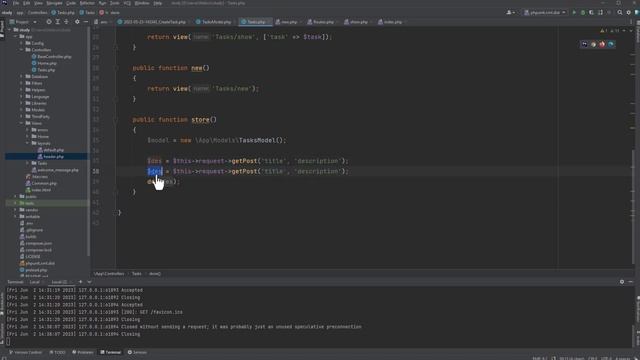Expand the Config folder
The image size is (640, 360).
21,43
